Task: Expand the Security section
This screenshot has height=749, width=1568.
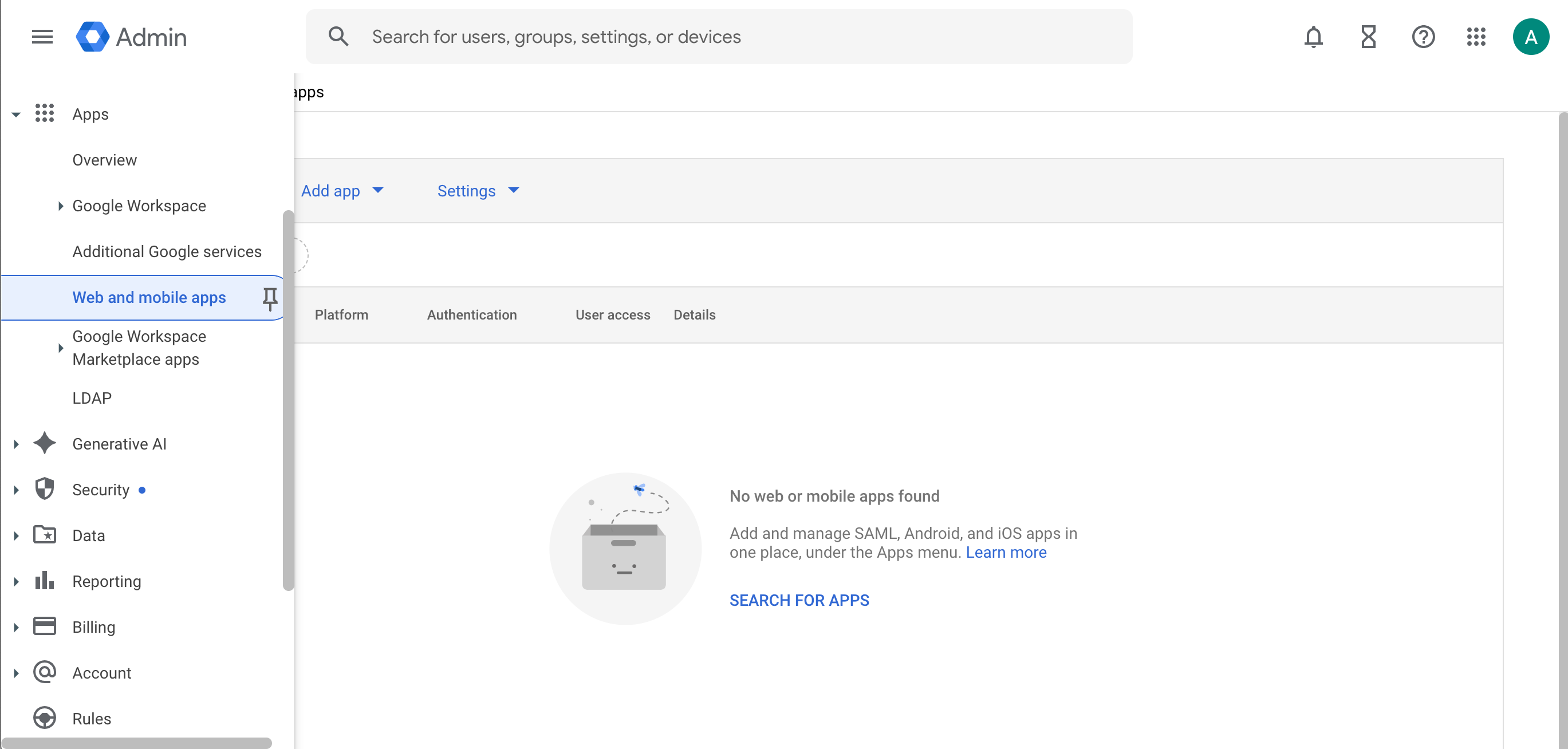Action: pyautogui.click(x=17, y=490)
